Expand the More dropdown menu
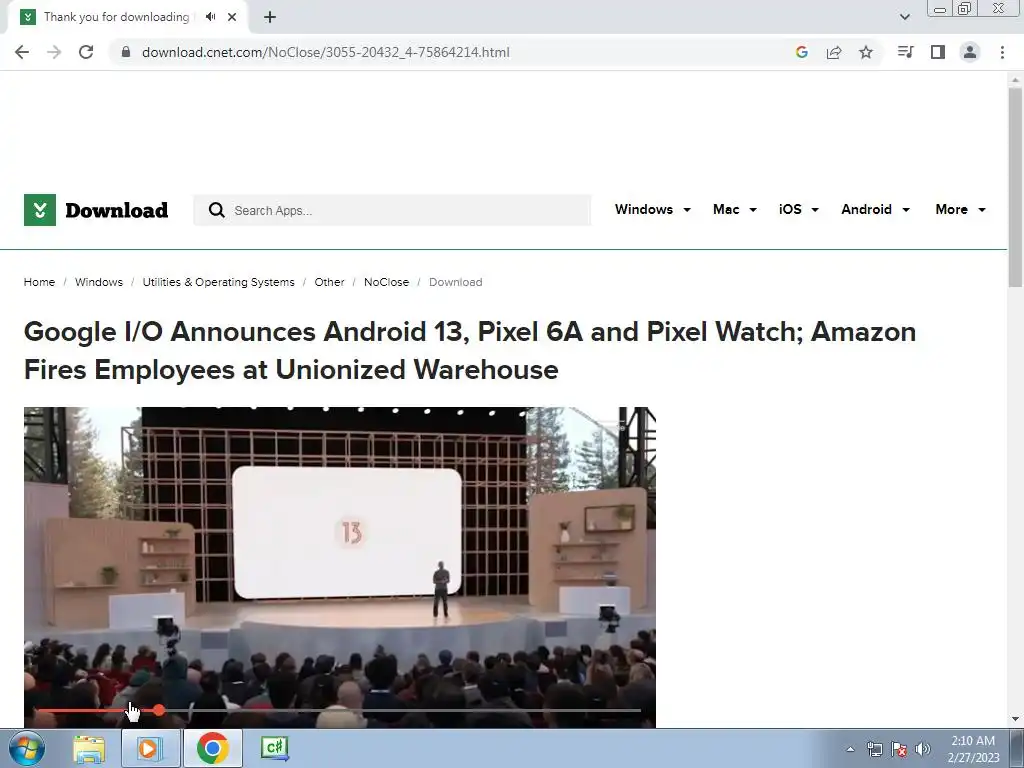This screenshot has height=768, width=1024. (x=960, y=210)
